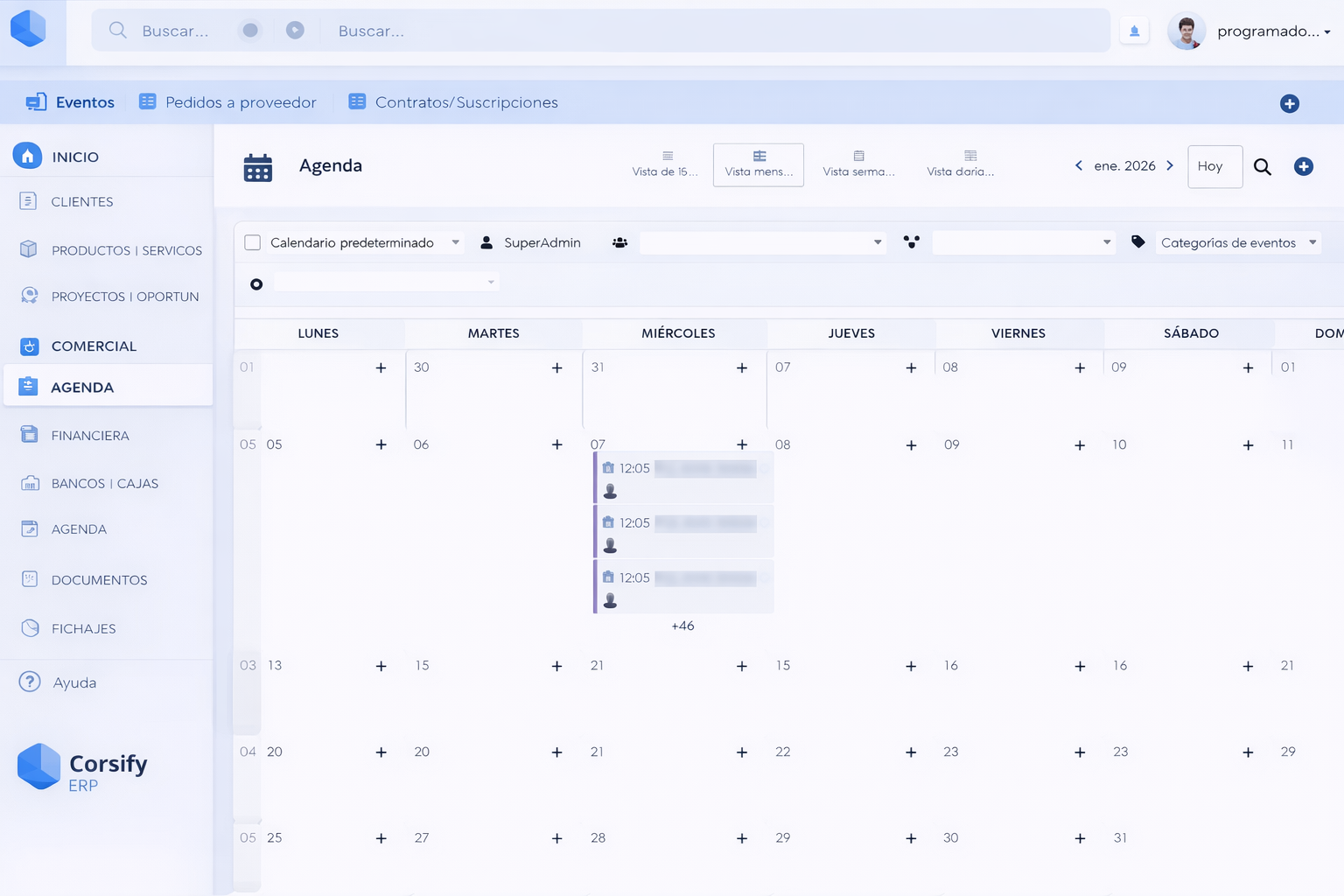Viewport: 1344px width, 896px height.
Task: Click the user group filter icon
Action: [619, 242]
